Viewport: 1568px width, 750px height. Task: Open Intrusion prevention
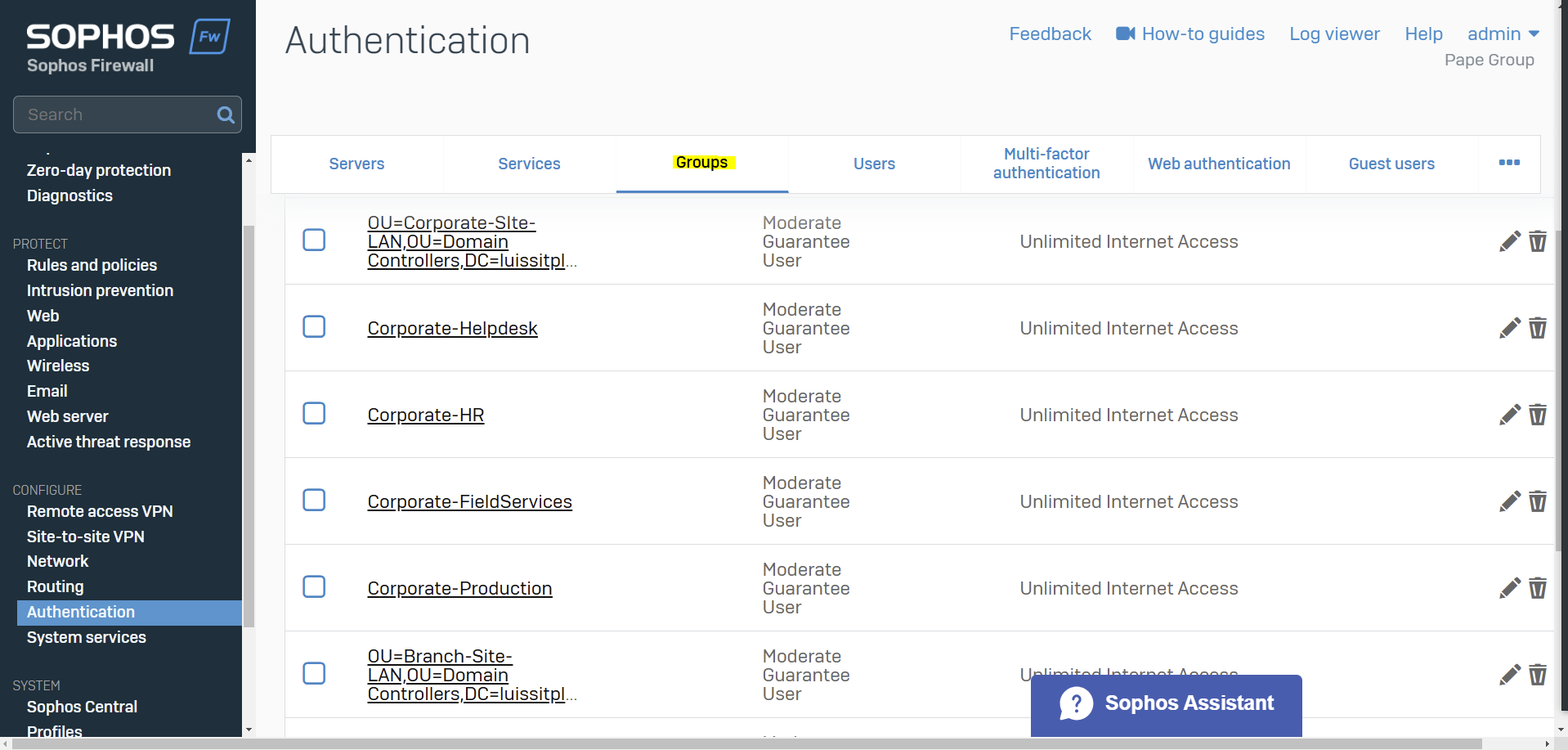(x=100, y=290)
